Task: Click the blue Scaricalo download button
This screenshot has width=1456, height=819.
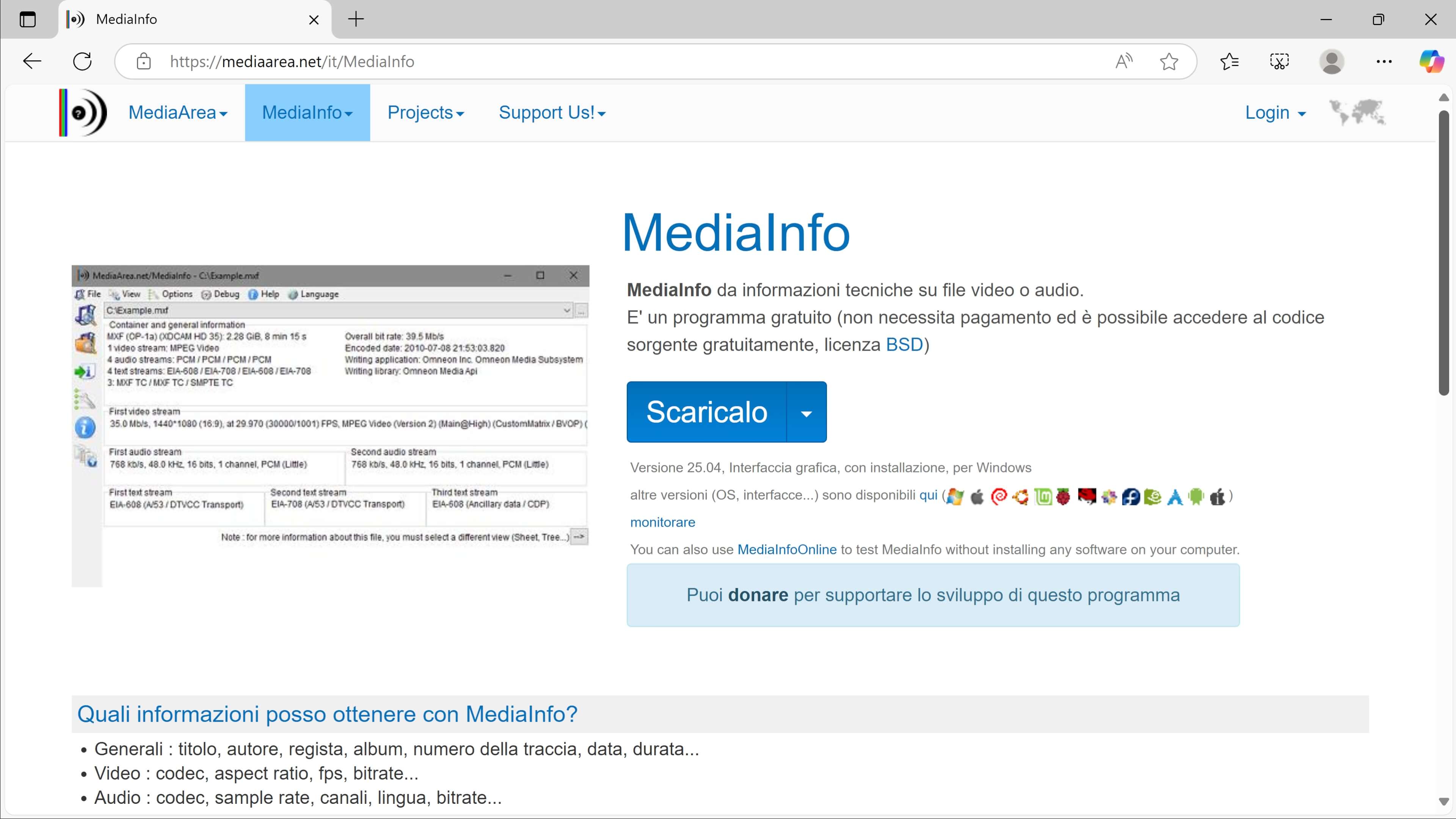Action: 706,412
